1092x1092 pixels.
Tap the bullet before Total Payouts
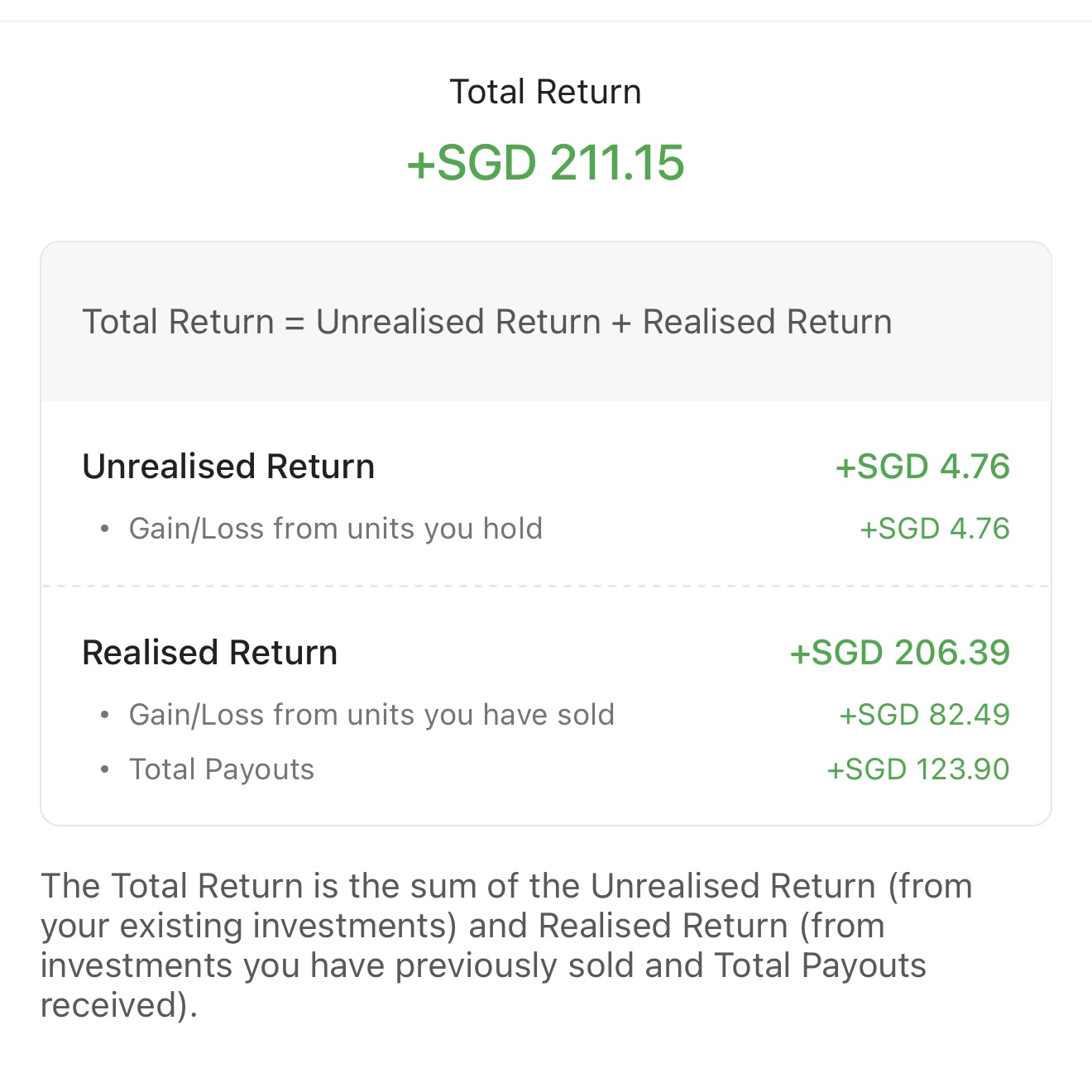point(104,769)
